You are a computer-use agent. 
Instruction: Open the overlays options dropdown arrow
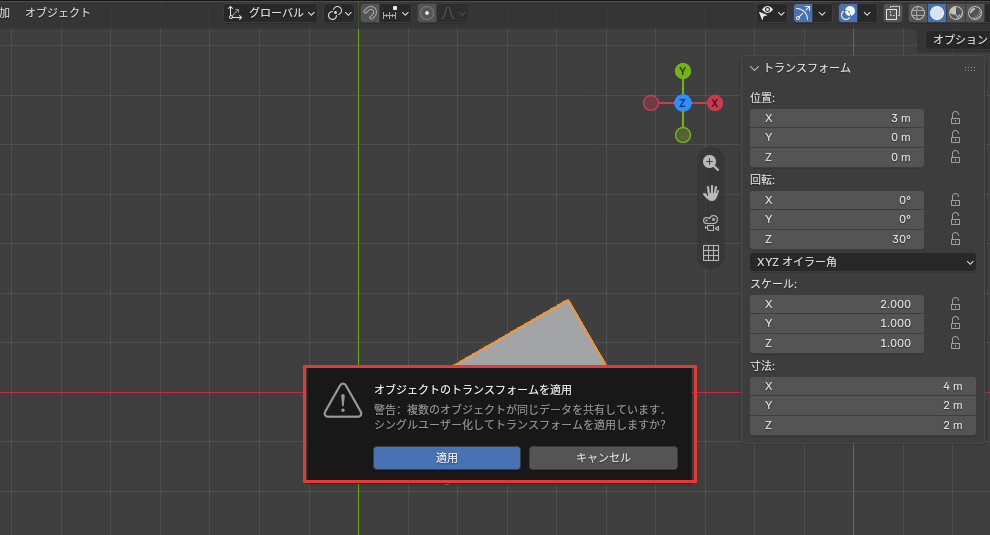pos(867,13)
